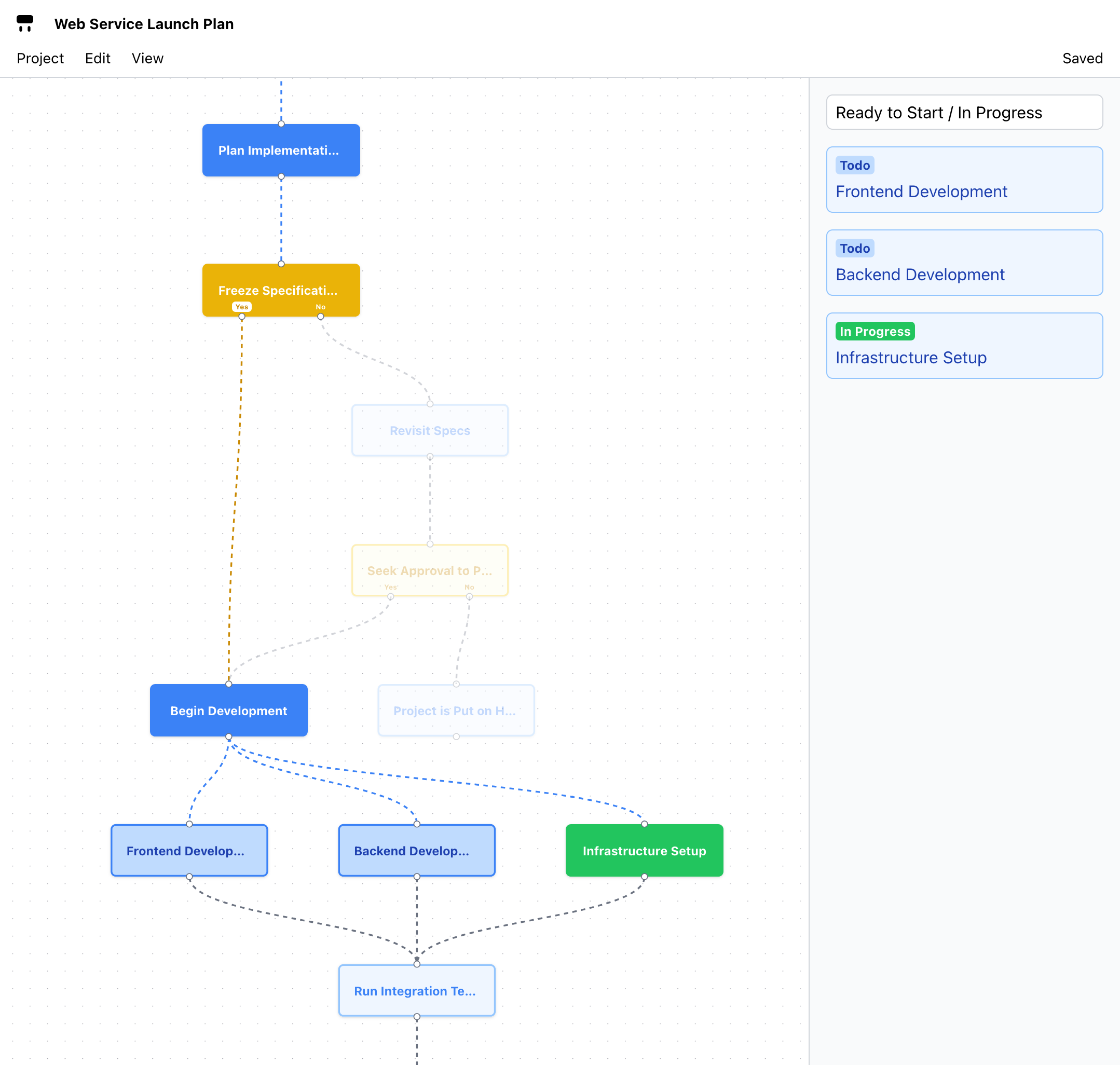Open Backend Development todo card

click(964, 263)
